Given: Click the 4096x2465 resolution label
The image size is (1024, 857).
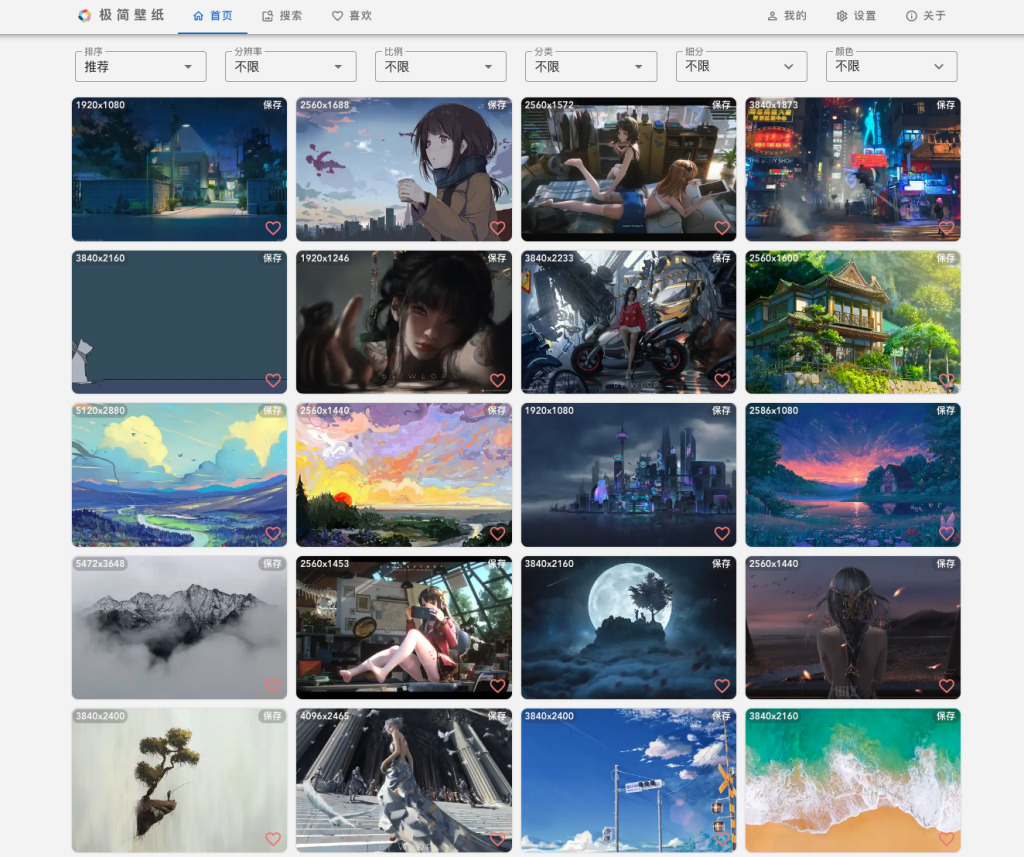Looking at the screenshot, I should 325,716.
